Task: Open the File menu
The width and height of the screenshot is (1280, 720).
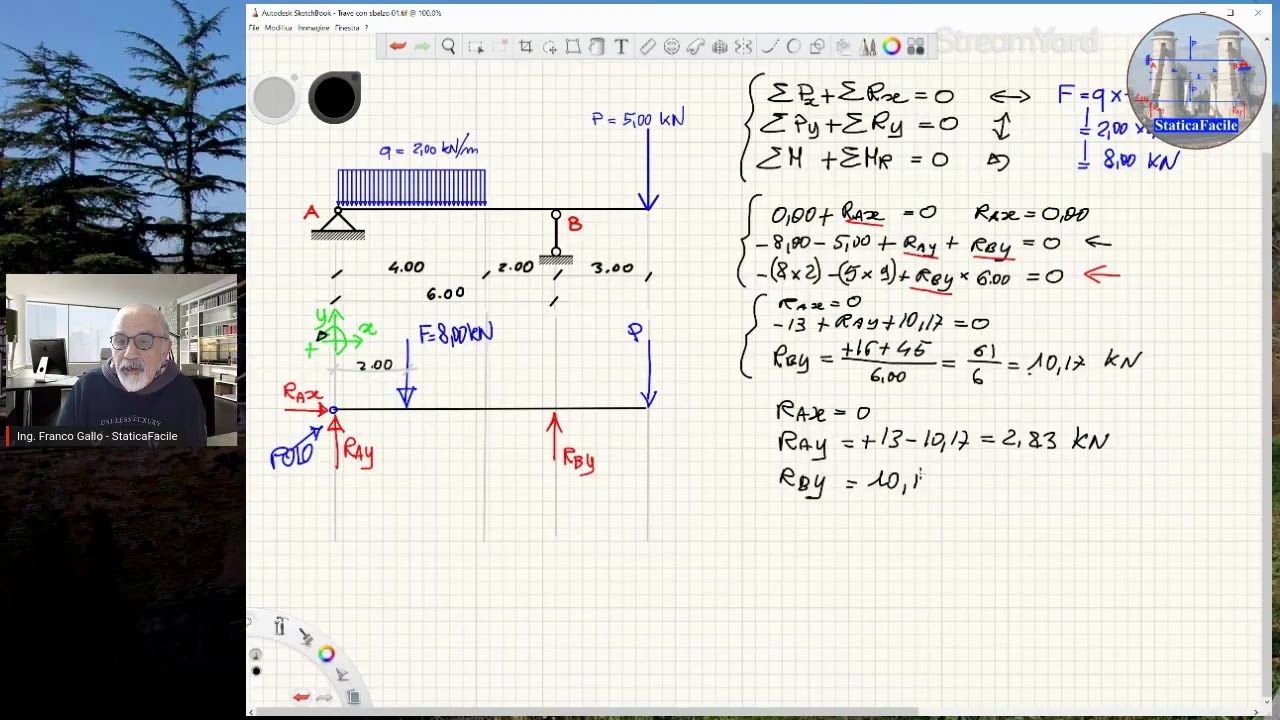Action: click(254, 28)
